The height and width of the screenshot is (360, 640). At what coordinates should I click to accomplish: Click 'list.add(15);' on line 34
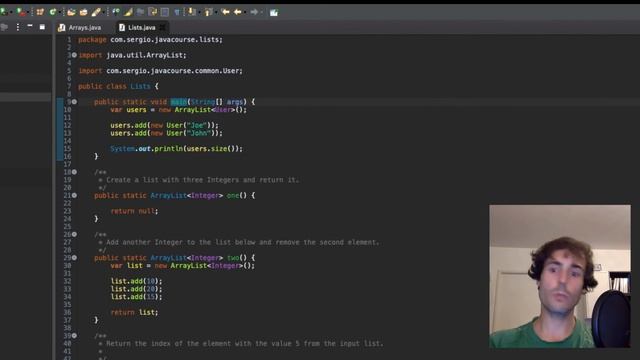pyautogui.click(x=136, y=297)
